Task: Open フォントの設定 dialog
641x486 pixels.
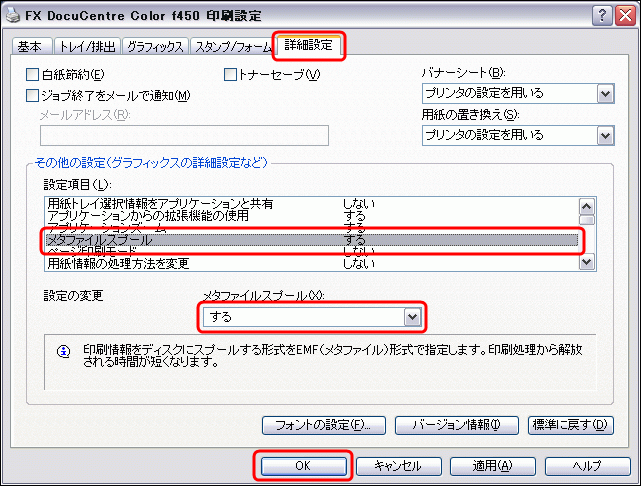Action: click(x=324, y=425)
